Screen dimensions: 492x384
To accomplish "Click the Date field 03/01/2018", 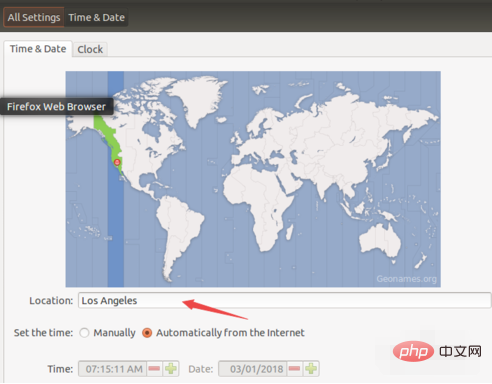I will click(253, 369).
